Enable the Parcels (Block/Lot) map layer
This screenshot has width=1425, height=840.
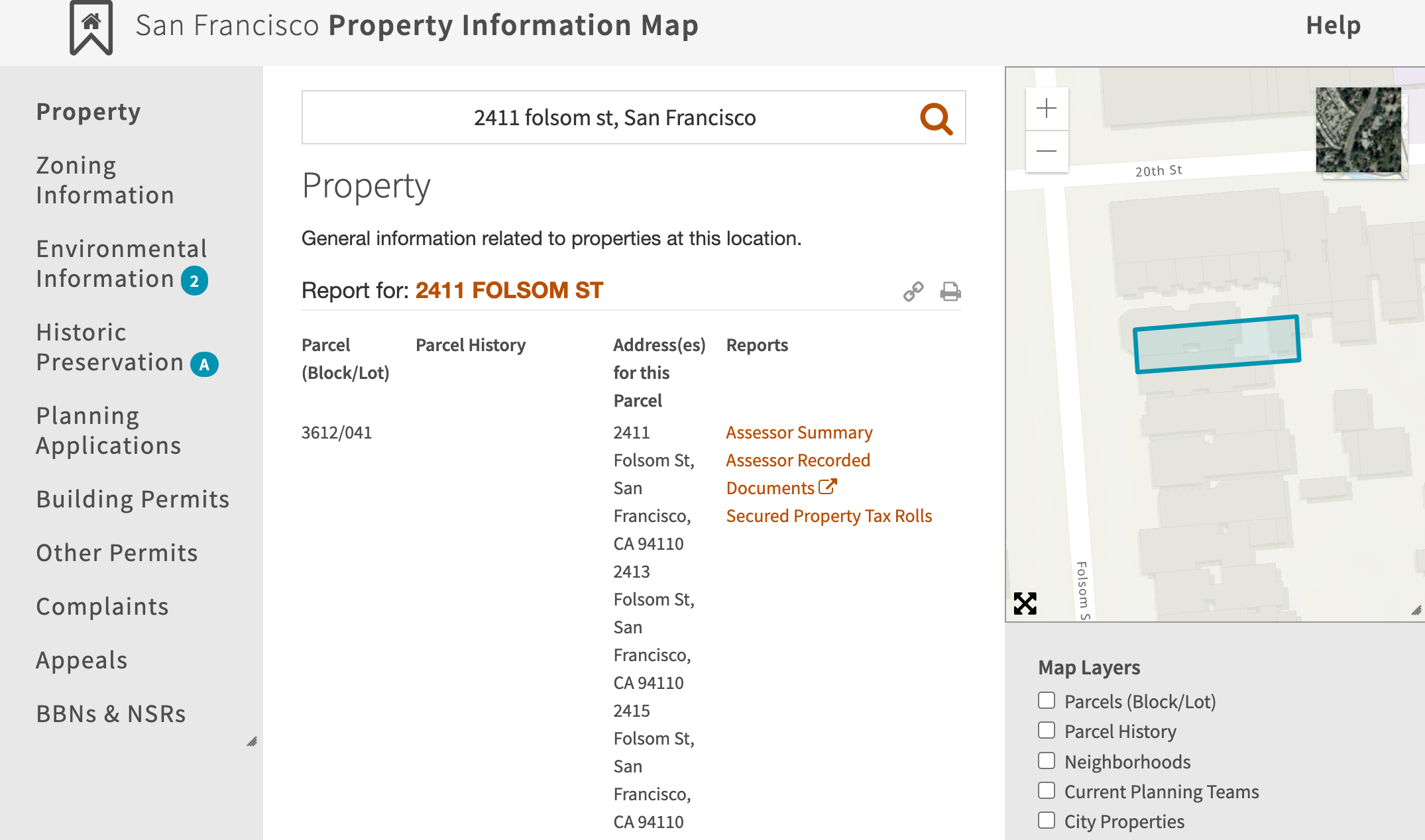pos(1047,701)
